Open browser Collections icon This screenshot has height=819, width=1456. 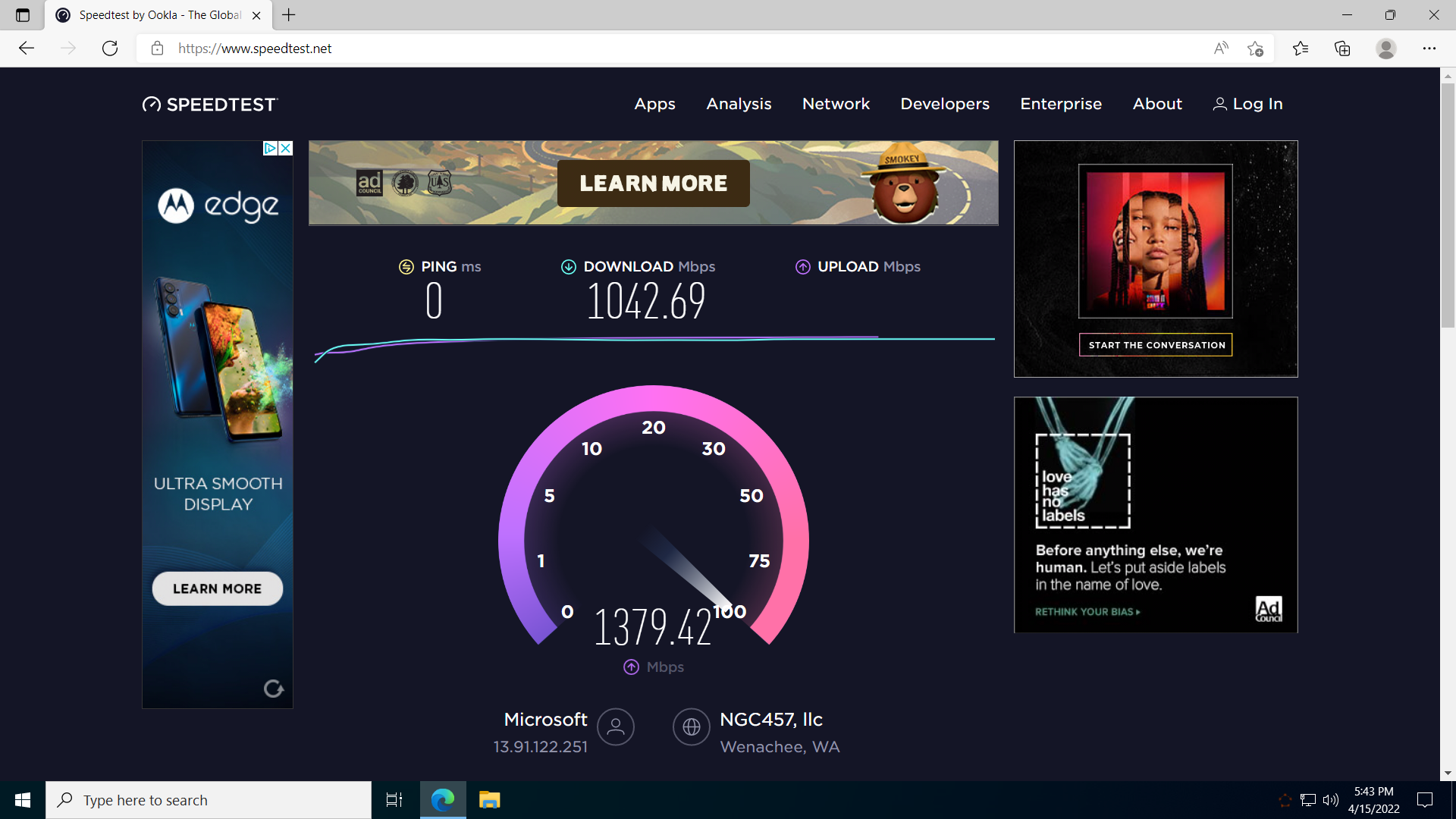click(x=1342, y=49)
